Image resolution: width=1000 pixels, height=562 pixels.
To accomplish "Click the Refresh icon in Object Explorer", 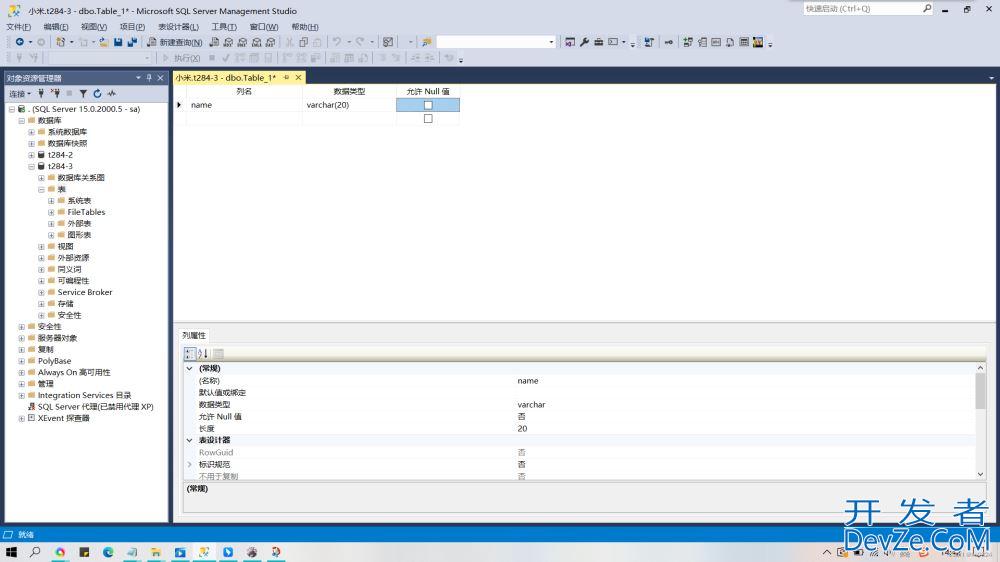I will coord(98,94).
